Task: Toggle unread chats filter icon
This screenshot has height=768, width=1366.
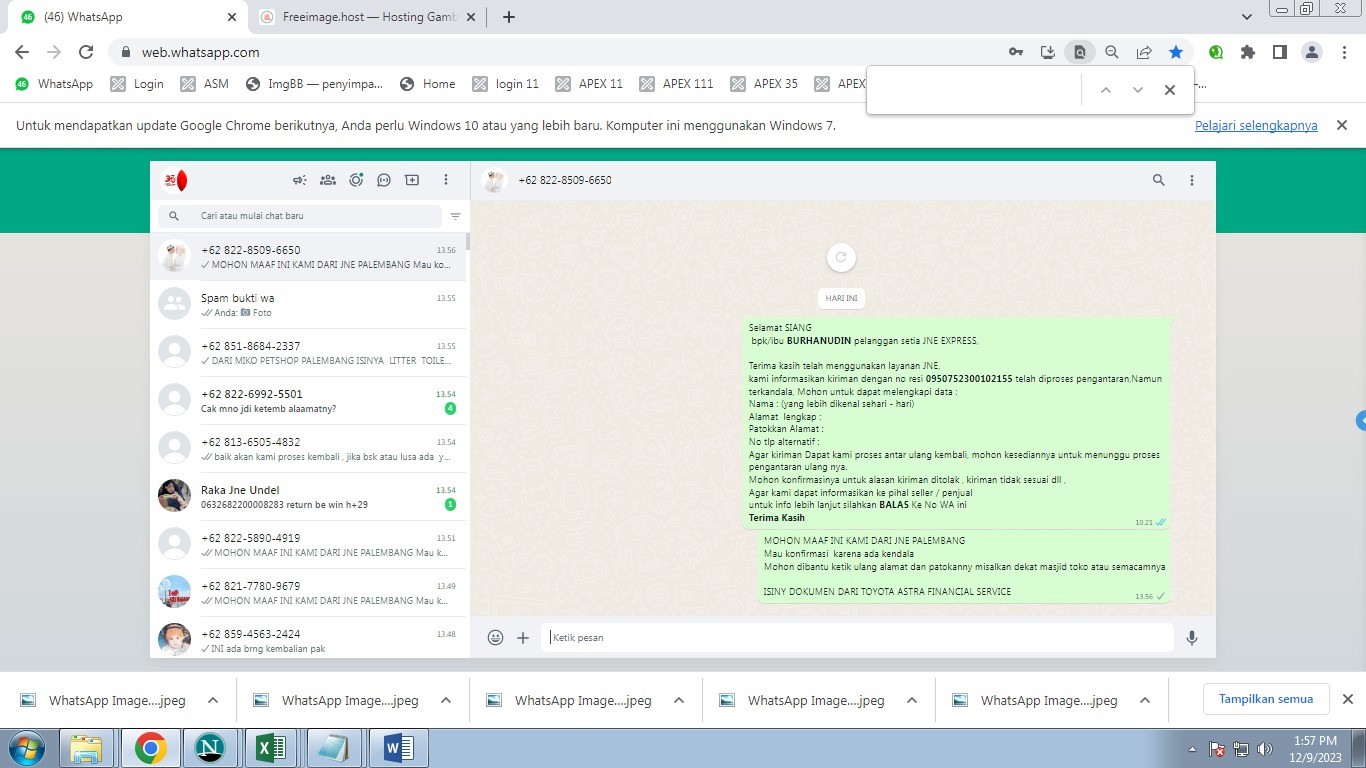Action: 456,216
